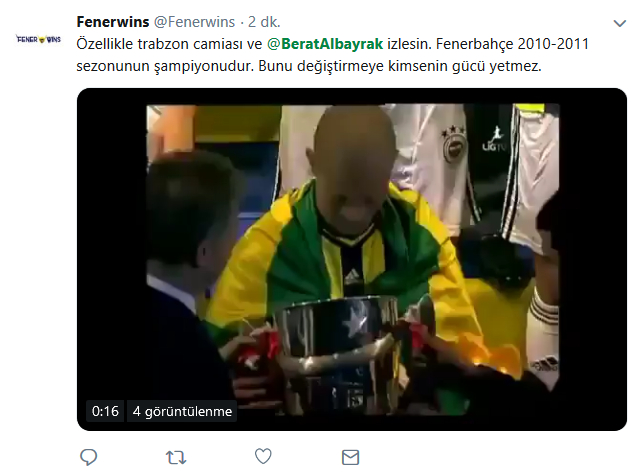Retweet the Fenerwins post
The height and width of the screenshot is (475, 641).
tap(176, 457)
